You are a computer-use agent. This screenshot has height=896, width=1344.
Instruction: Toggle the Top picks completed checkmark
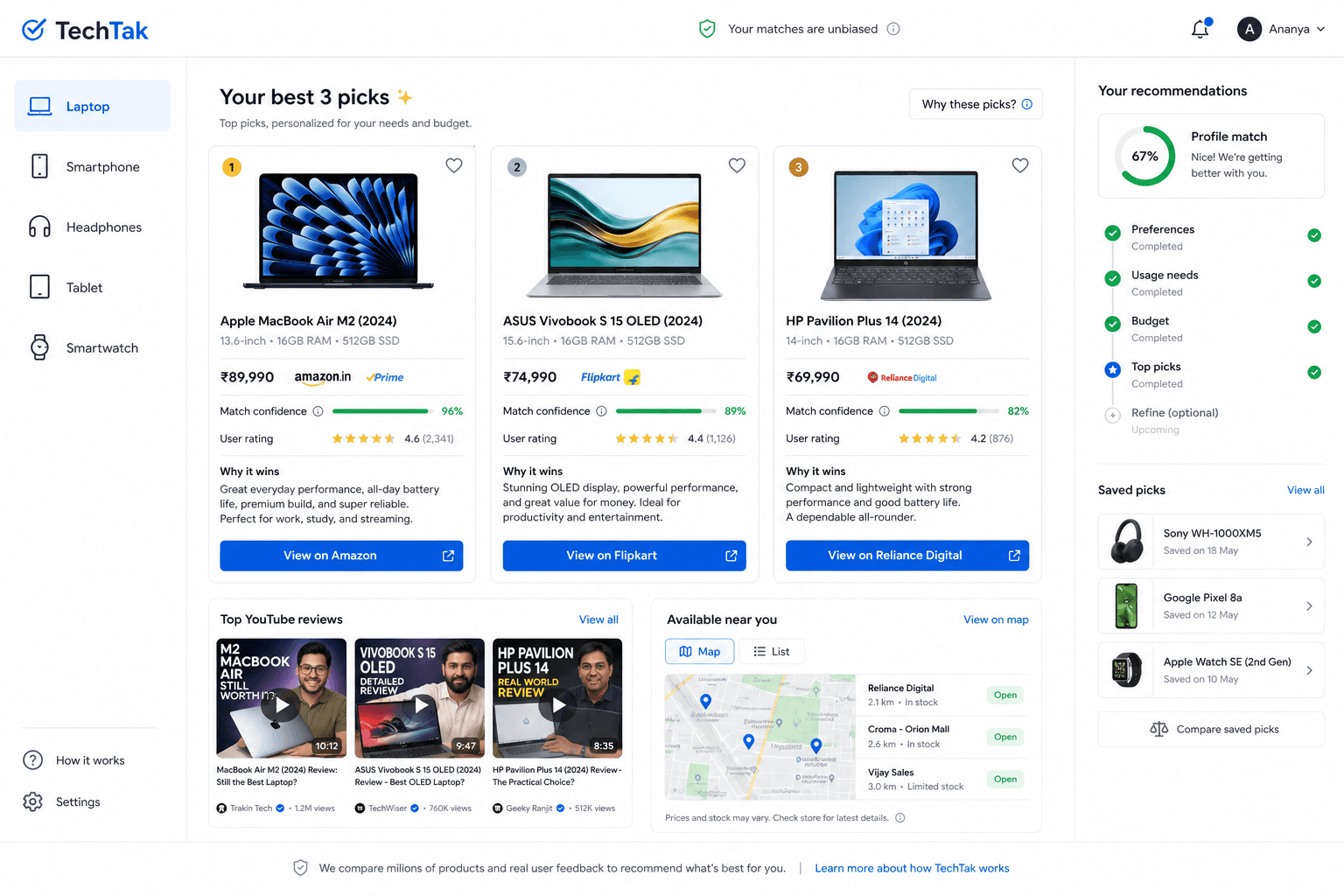pyautogui.click(x=1314, y=372)
